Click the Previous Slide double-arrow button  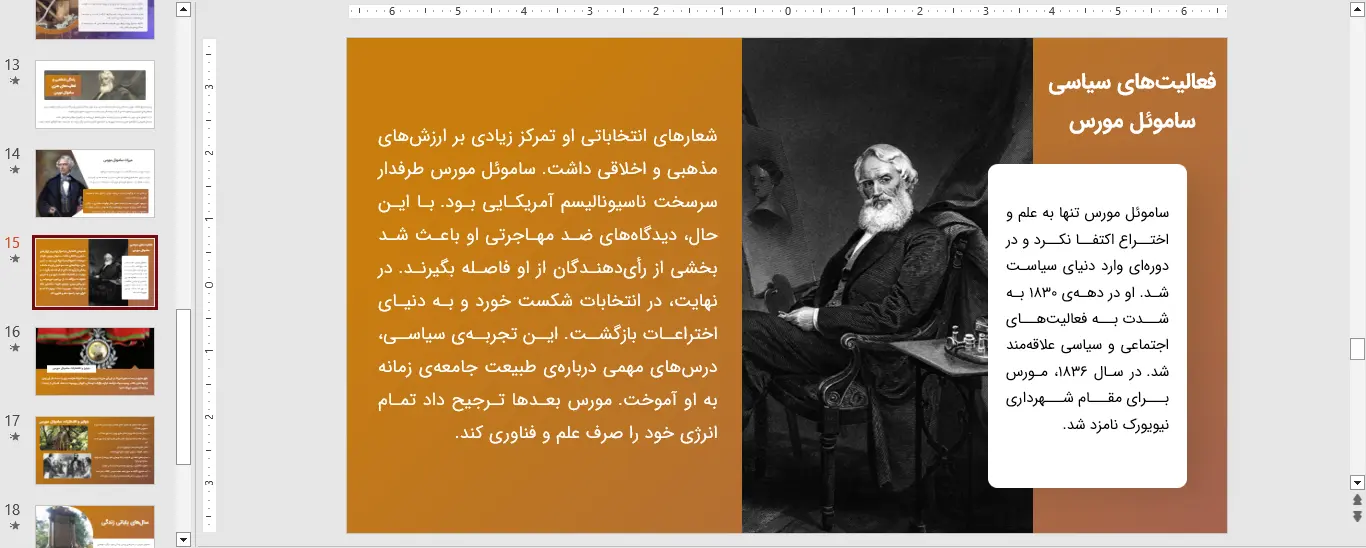pyautogui.click(x=1357, y=499)
